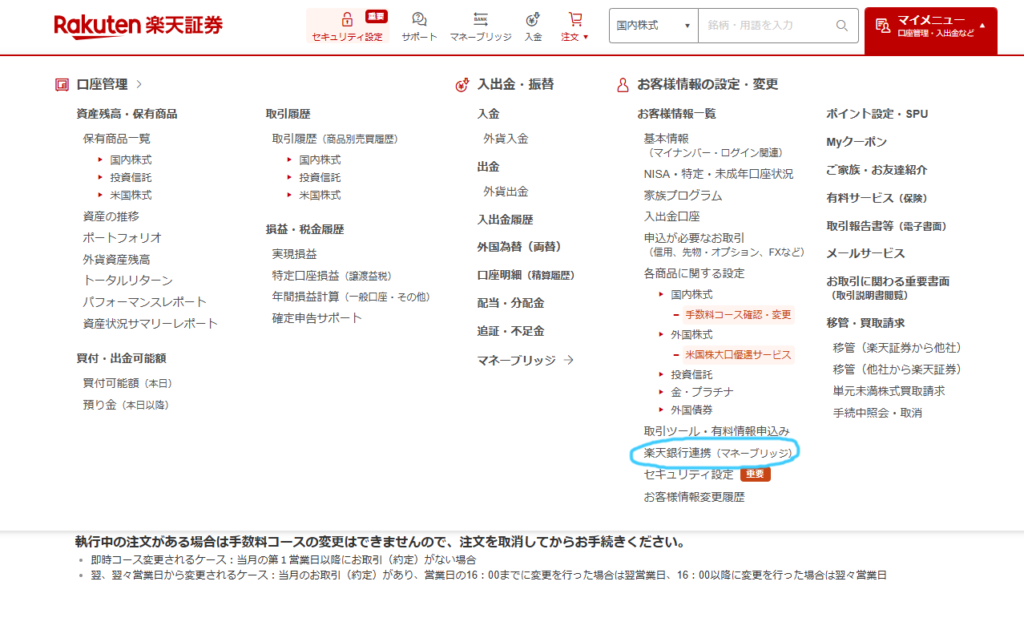Click the search magnifying glass icon
Image resolution: width=1024 pixels, height=642 pixels.
click(x=842, y=25)
